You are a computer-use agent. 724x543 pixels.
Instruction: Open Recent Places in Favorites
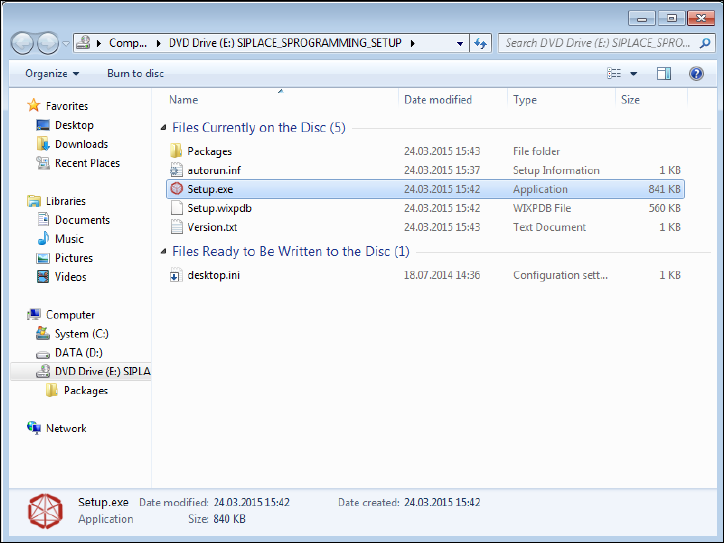[87, 163]
